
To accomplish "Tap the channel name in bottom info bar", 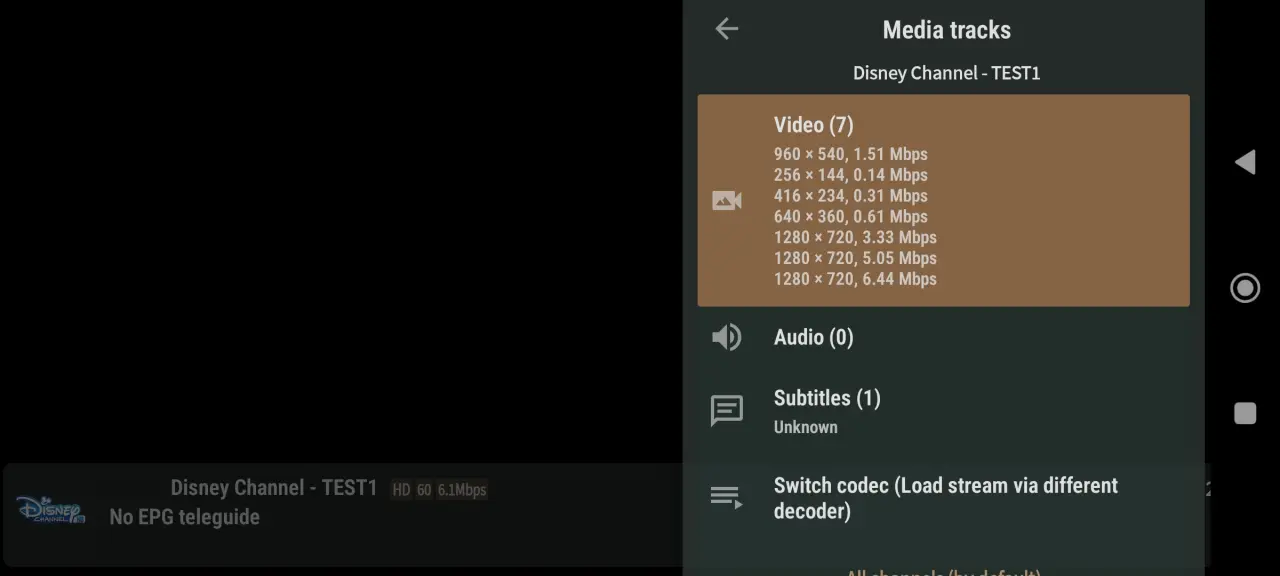I will tap(273, 488).
